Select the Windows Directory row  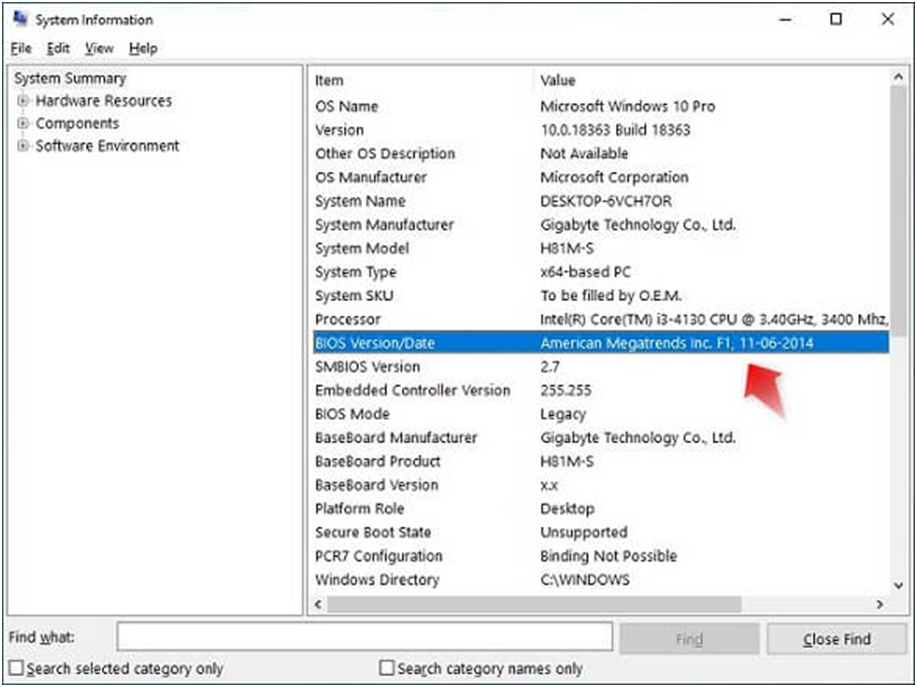601,579
